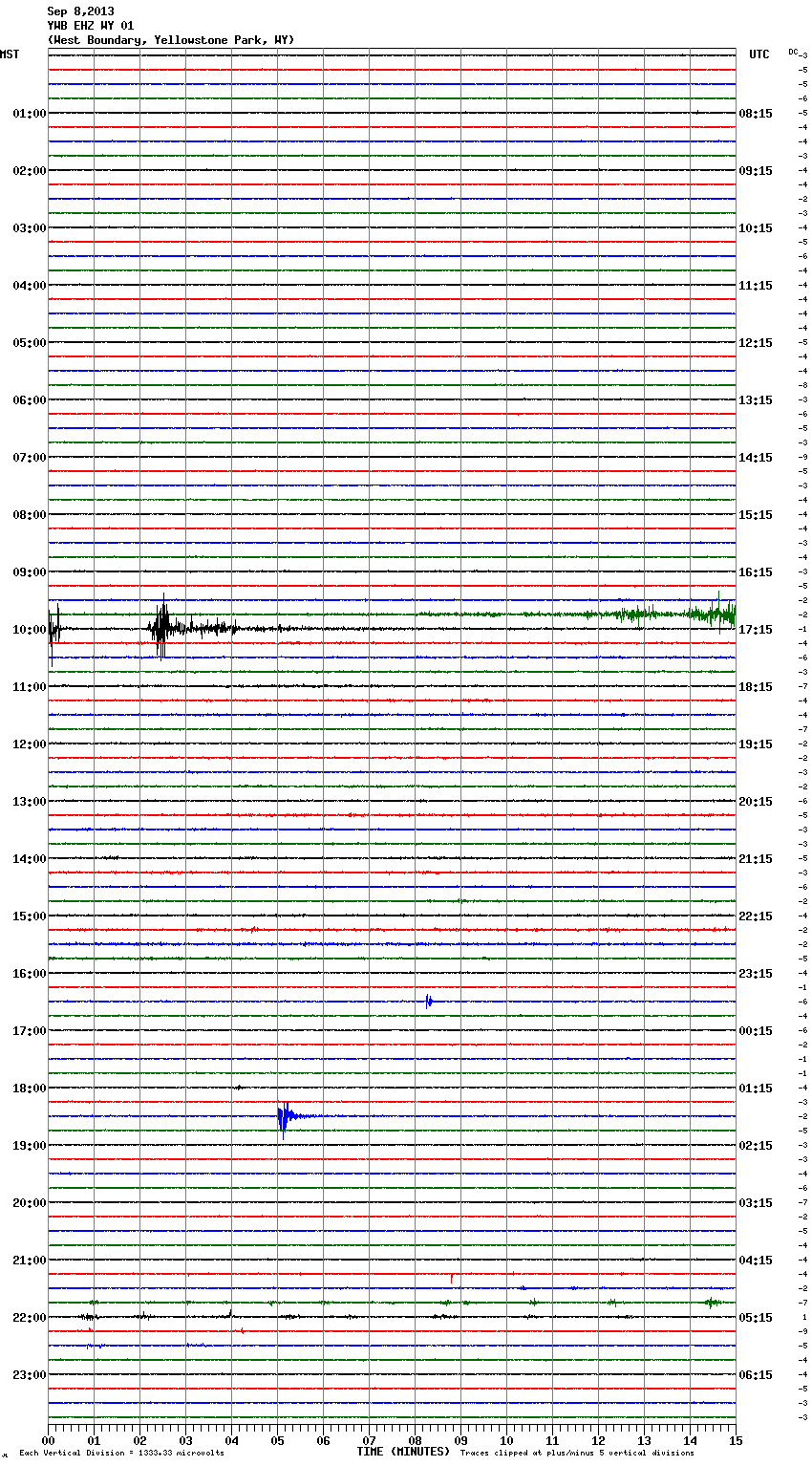Select the '16:00' MST time label

(x=29, y=974)
